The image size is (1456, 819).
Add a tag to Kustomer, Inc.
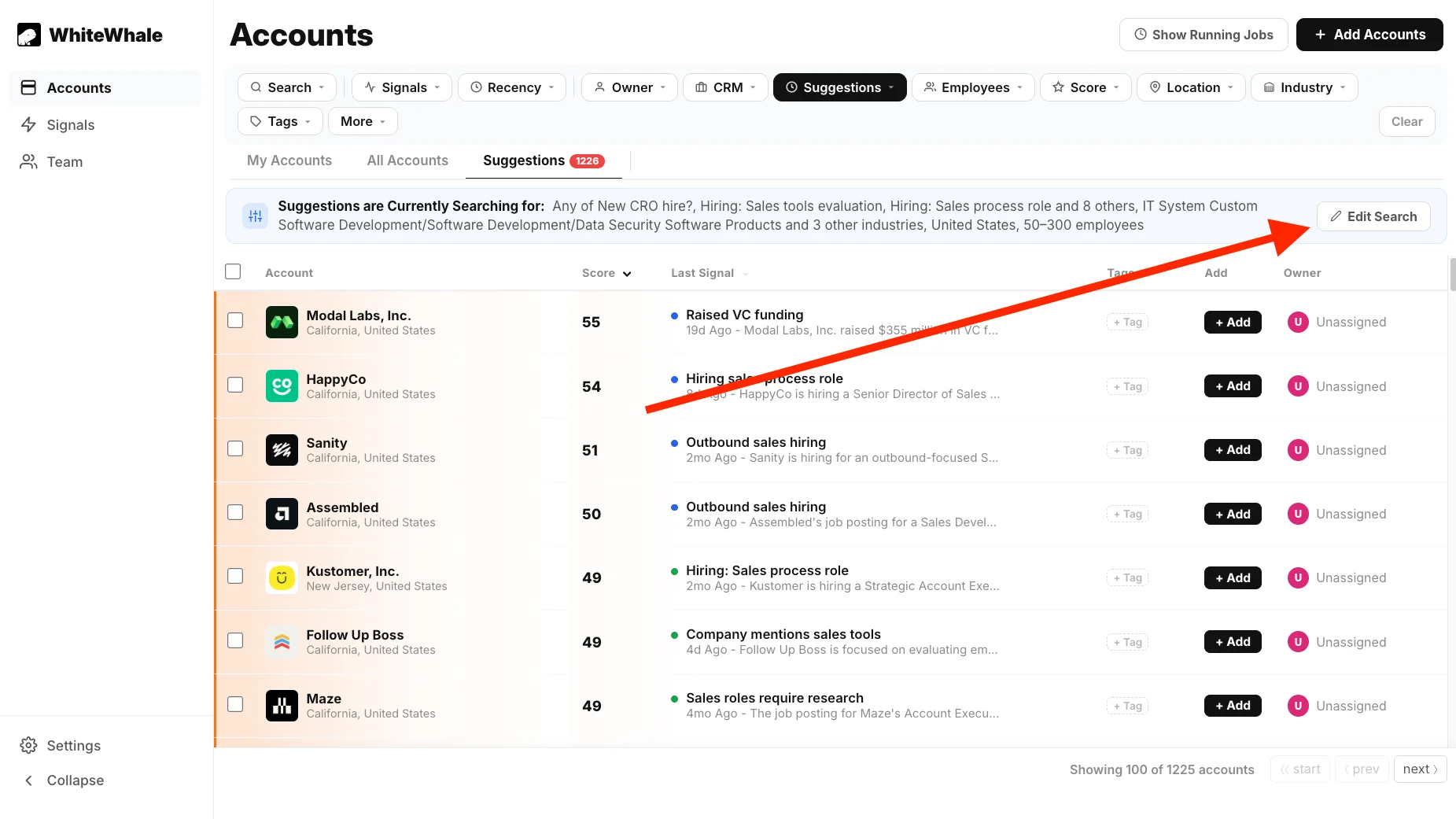tap(1127, 577)
